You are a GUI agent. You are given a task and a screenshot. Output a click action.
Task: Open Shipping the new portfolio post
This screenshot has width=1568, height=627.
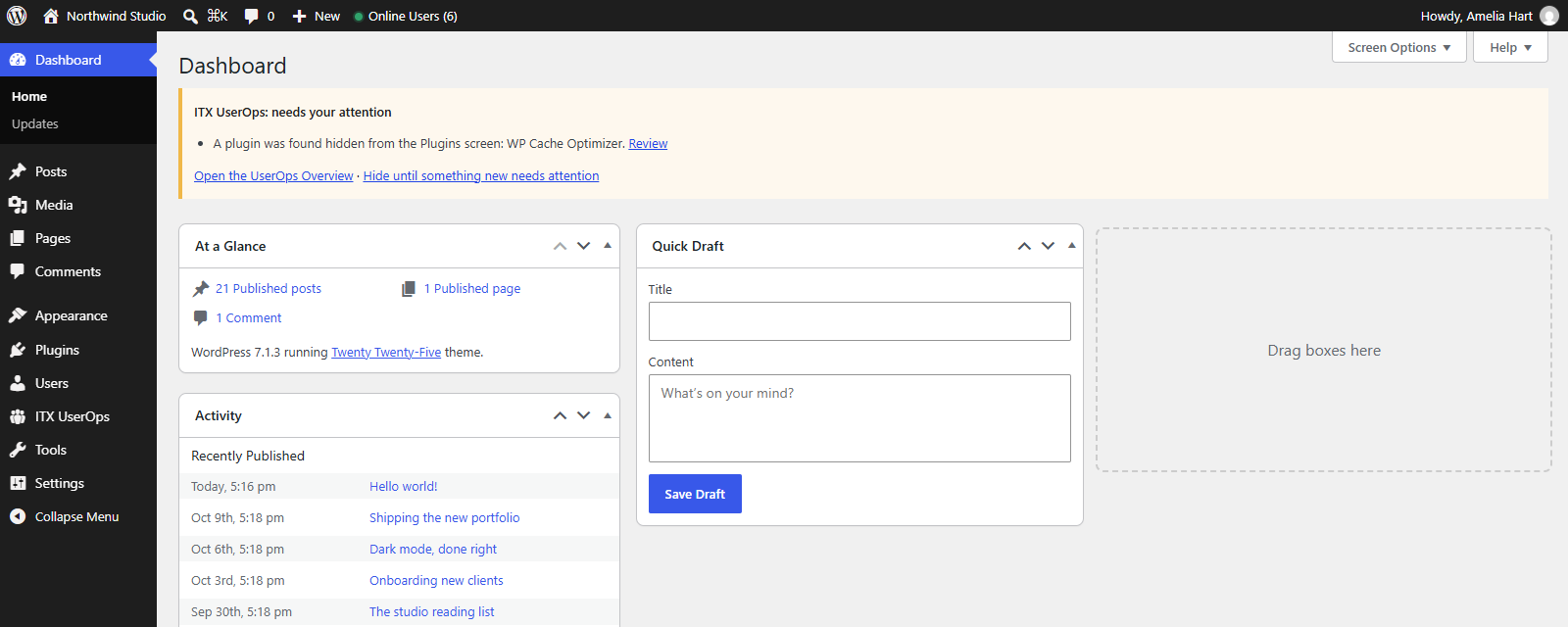click(445, 517)
